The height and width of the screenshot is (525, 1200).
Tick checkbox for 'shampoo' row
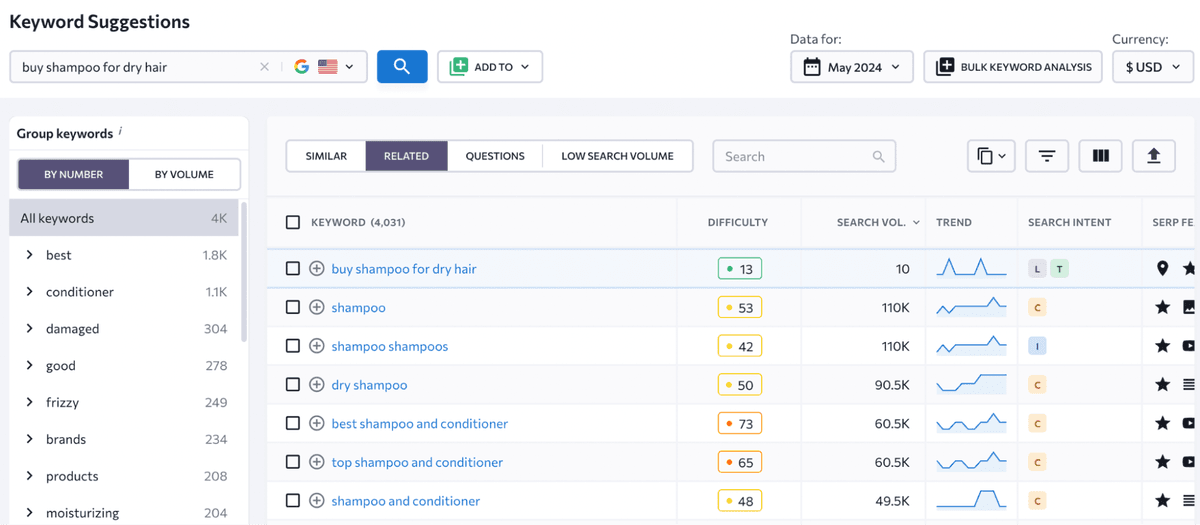[x=293, y=307]
